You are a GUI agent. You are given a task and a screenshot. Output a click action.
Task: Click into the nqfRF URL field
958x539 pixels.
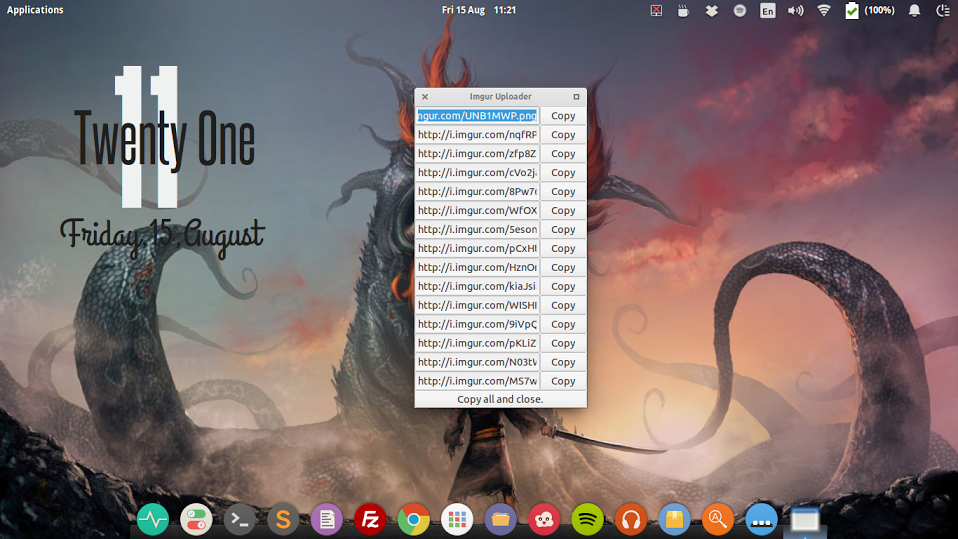477,134
